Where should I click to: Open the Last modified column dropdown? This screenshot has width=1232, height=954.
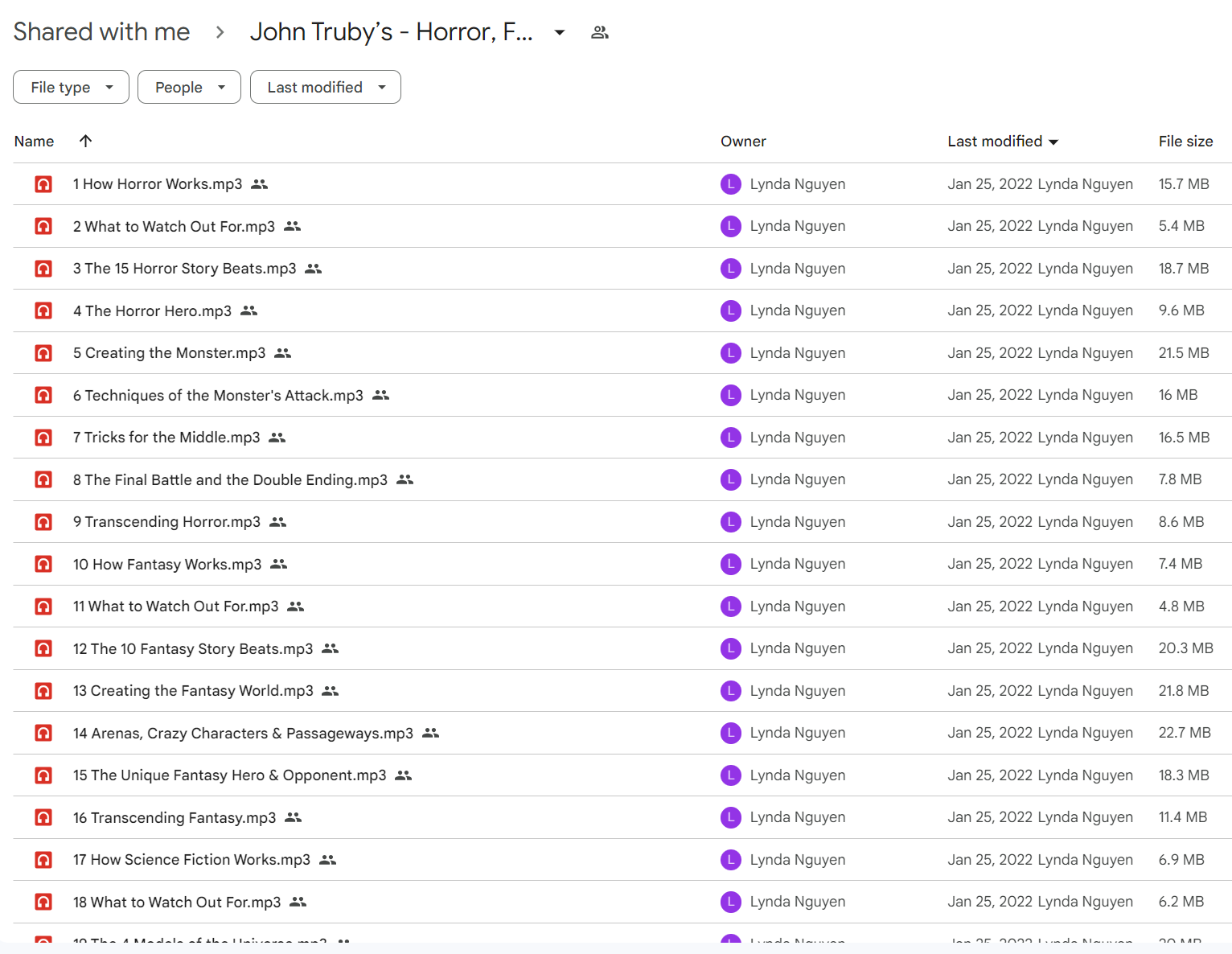[1053, 142]
